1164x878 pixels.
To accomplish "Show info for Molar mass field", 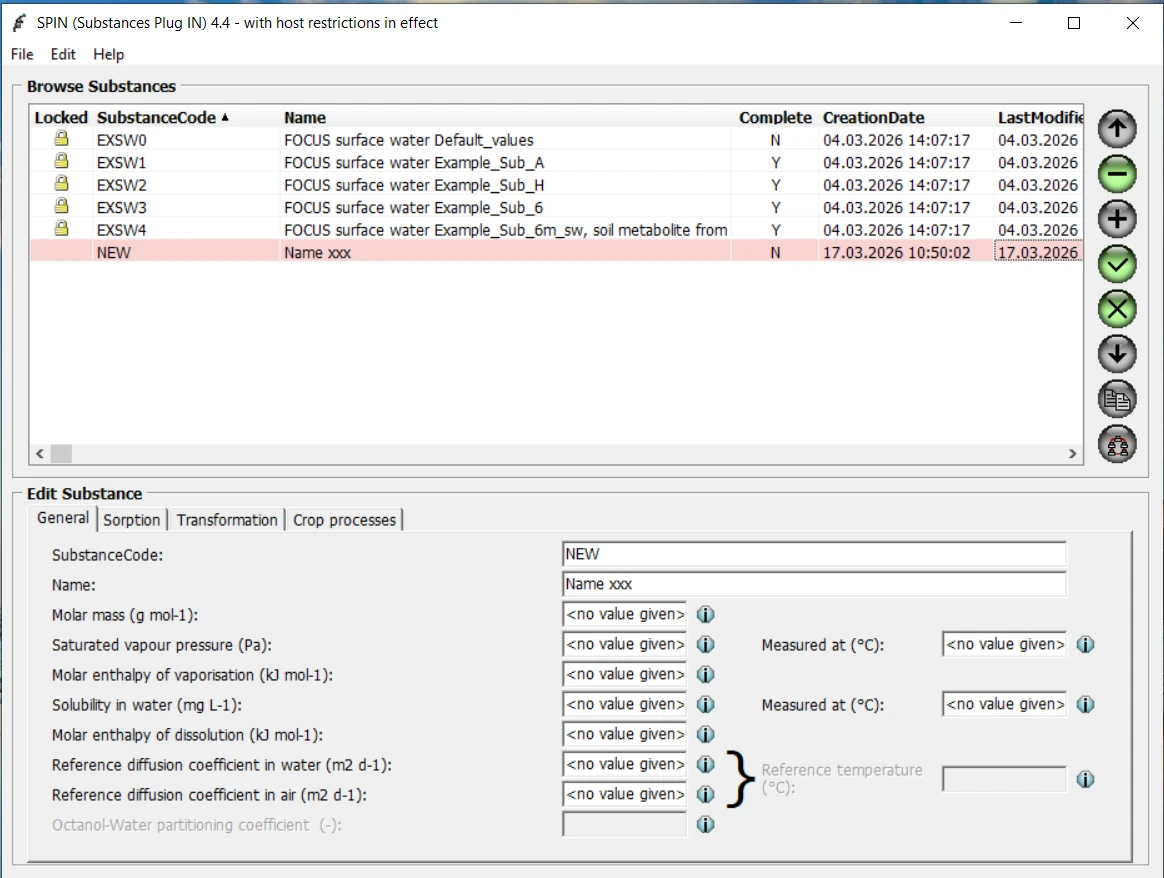I will [705, 615].
